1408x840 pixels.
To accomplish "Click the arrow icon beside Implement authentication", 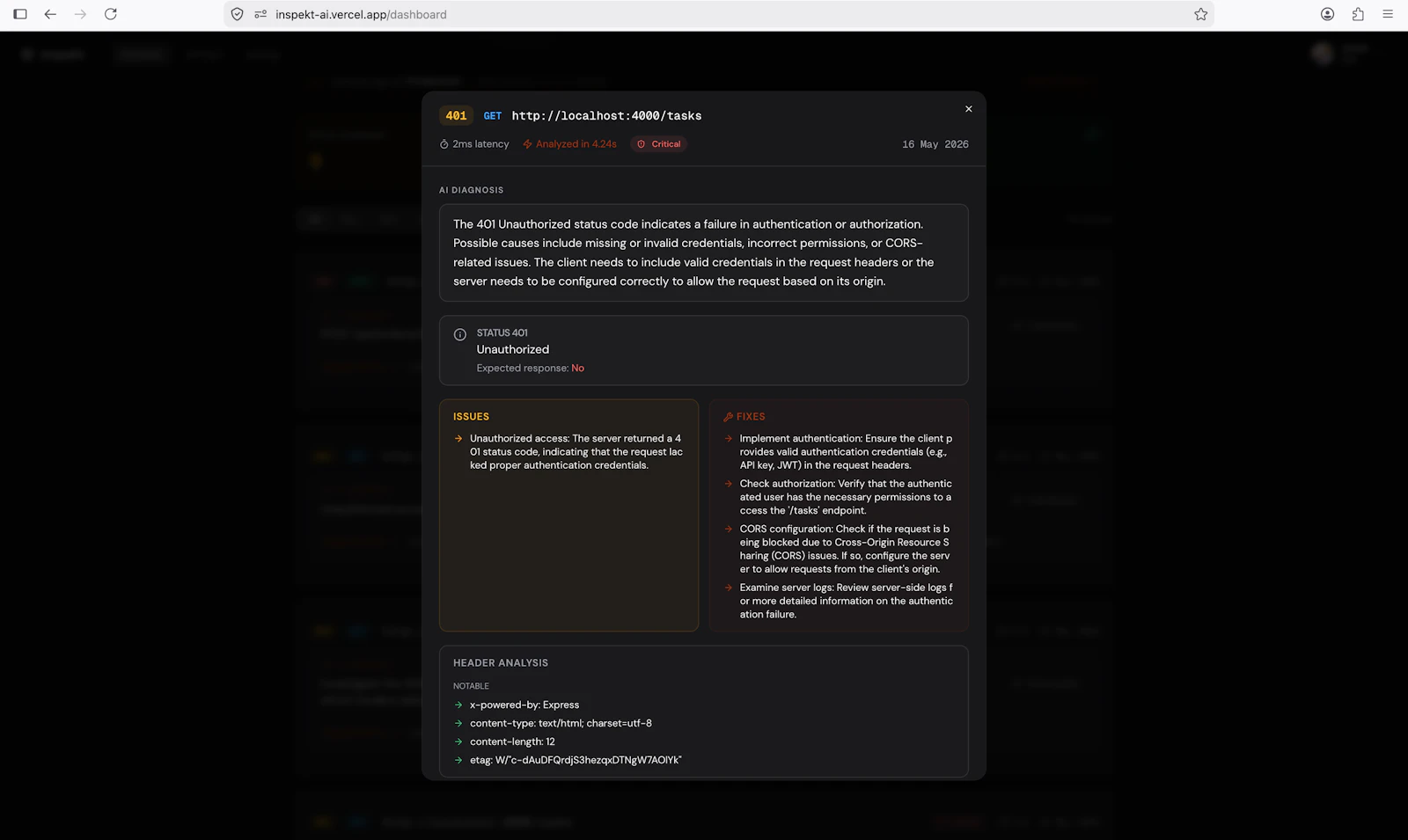I will pyautogui.click(x=729, y=438).
